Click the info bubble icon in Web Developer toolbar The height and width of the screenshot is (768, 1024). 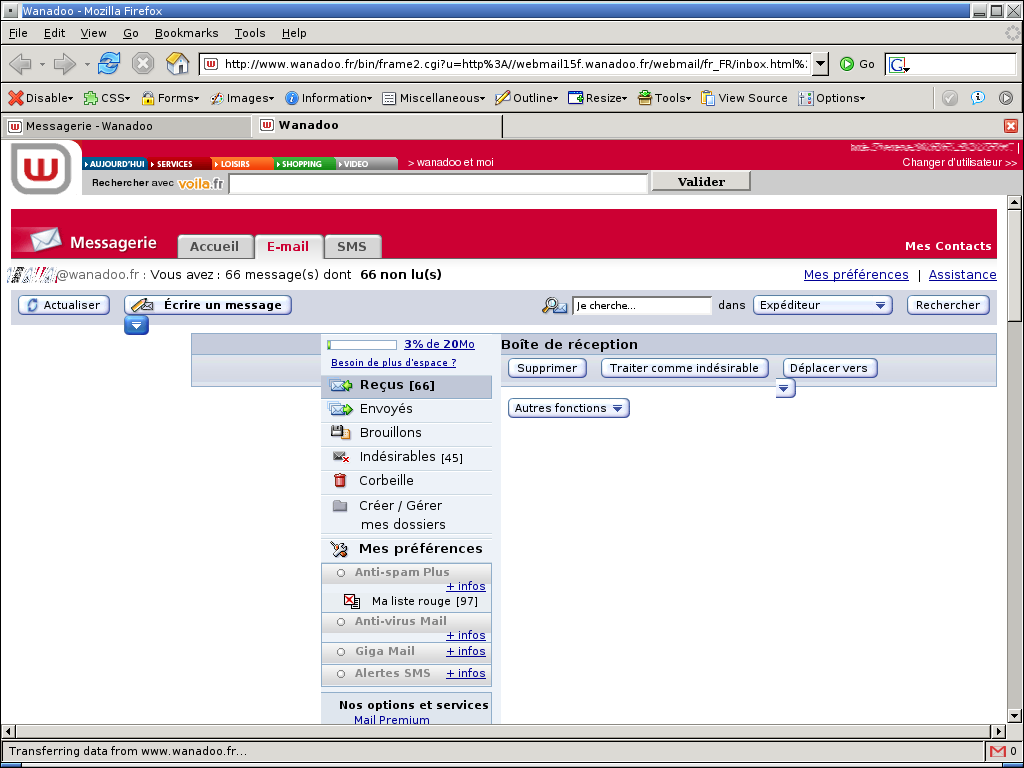click(x=978, y=98)
